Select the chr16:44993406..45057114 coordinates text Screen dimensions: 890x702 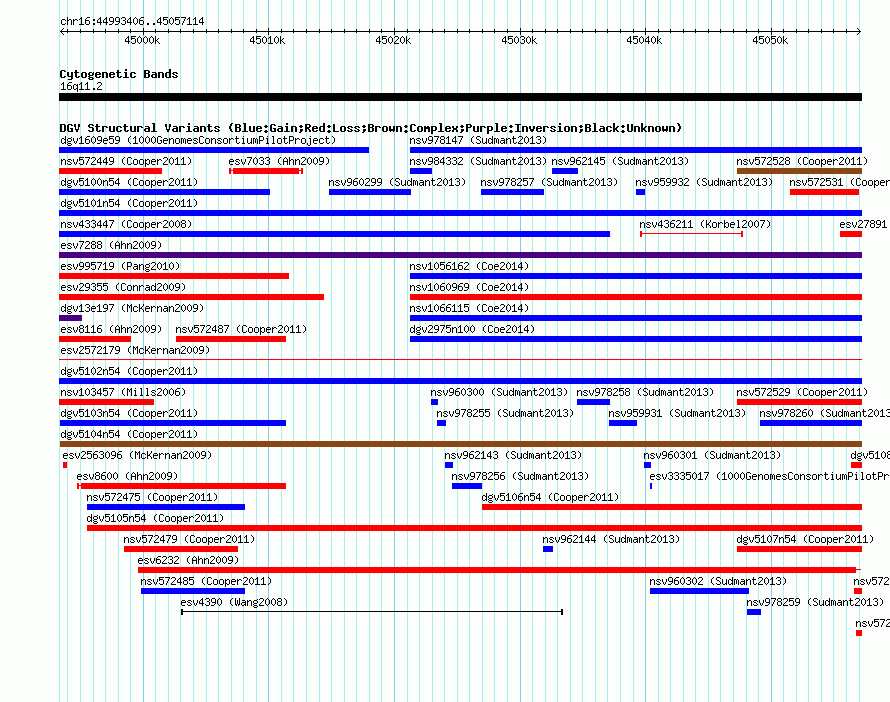(132, 21)
